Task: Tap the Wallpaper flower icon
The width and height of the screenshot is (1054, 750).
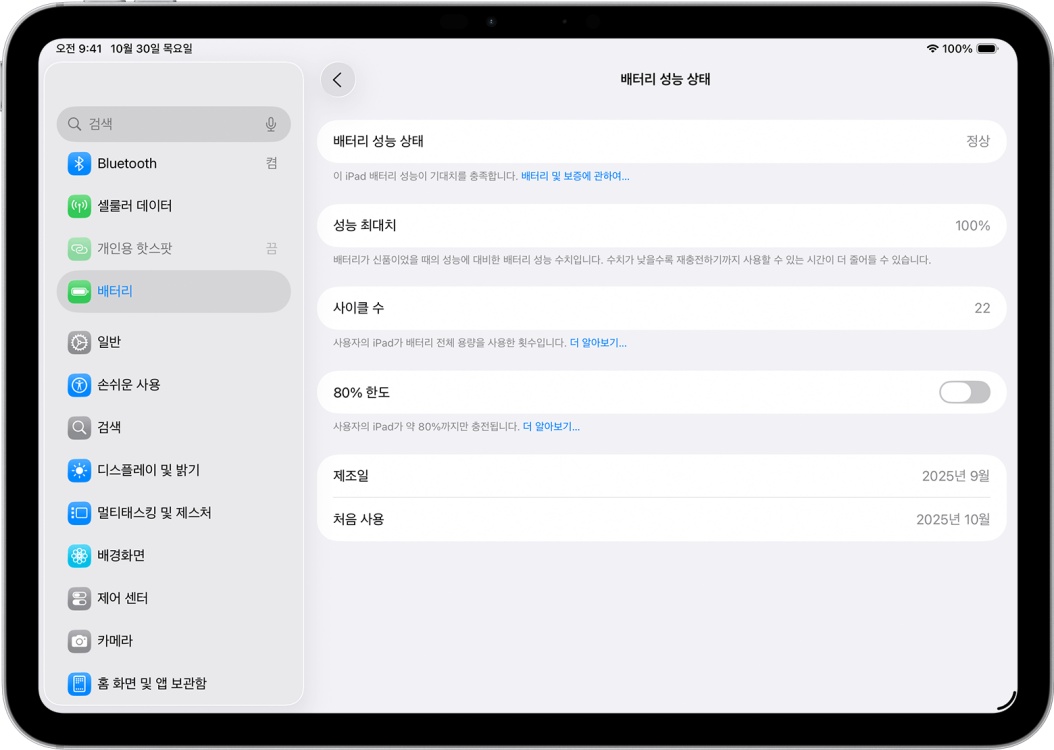Action: tap(79, 556)
